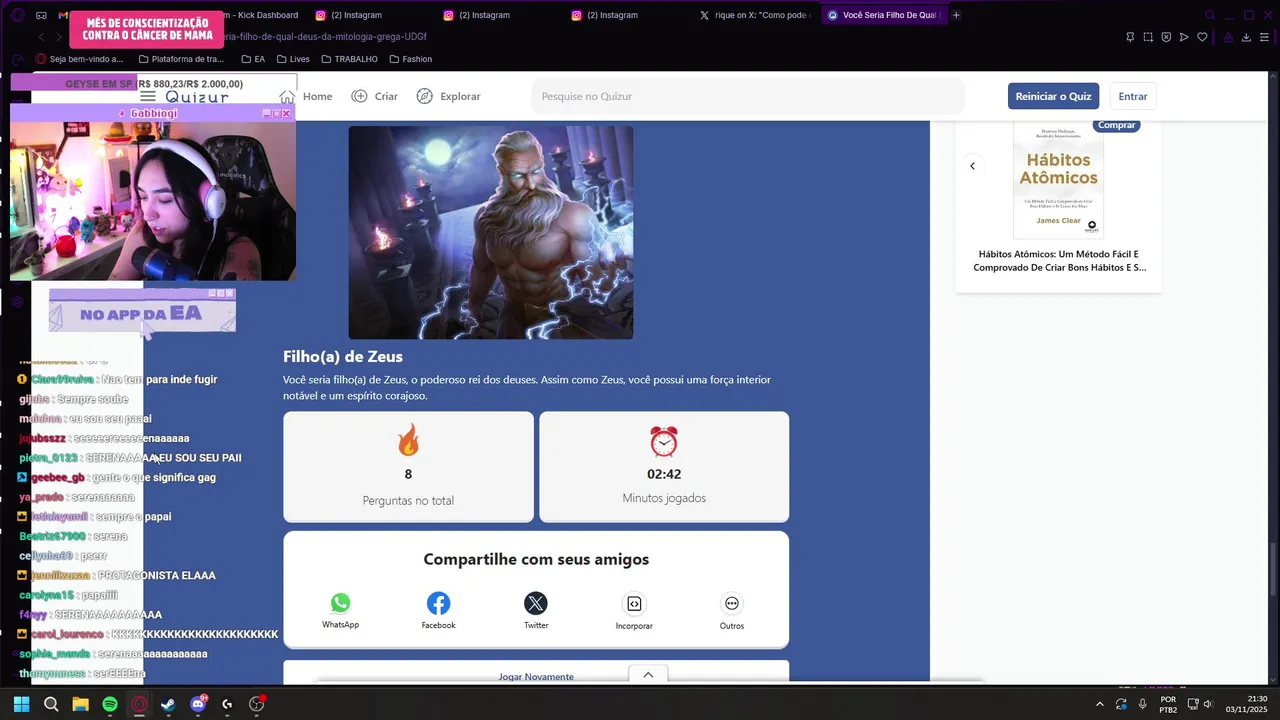This screenshot has height=720, width=1280.
Task: Open File Explorer from taskbar
Action: coord(80,704)
